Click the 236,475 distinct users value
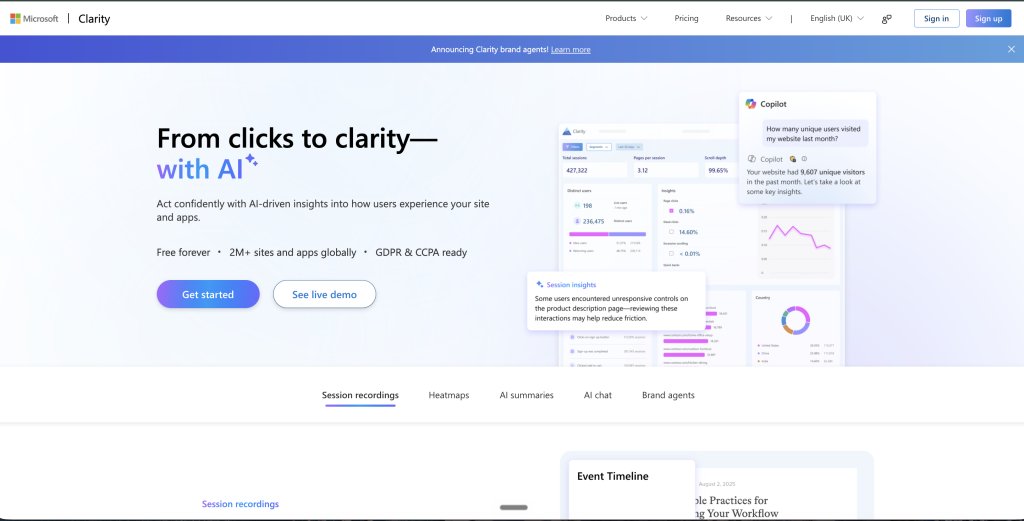 (594, 221)
